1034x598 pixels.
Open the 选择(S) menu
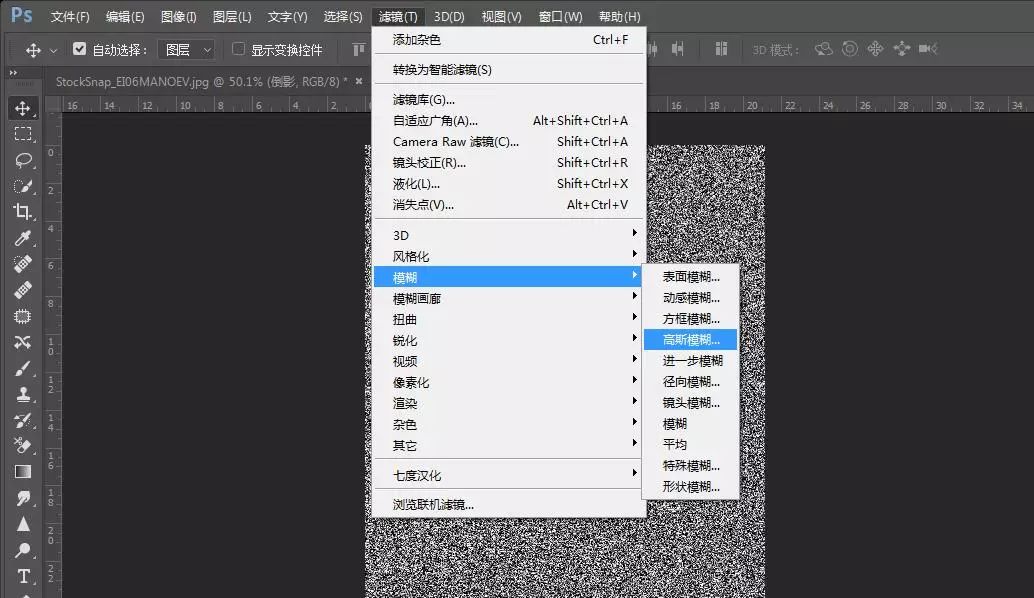(x=343, y=16)
